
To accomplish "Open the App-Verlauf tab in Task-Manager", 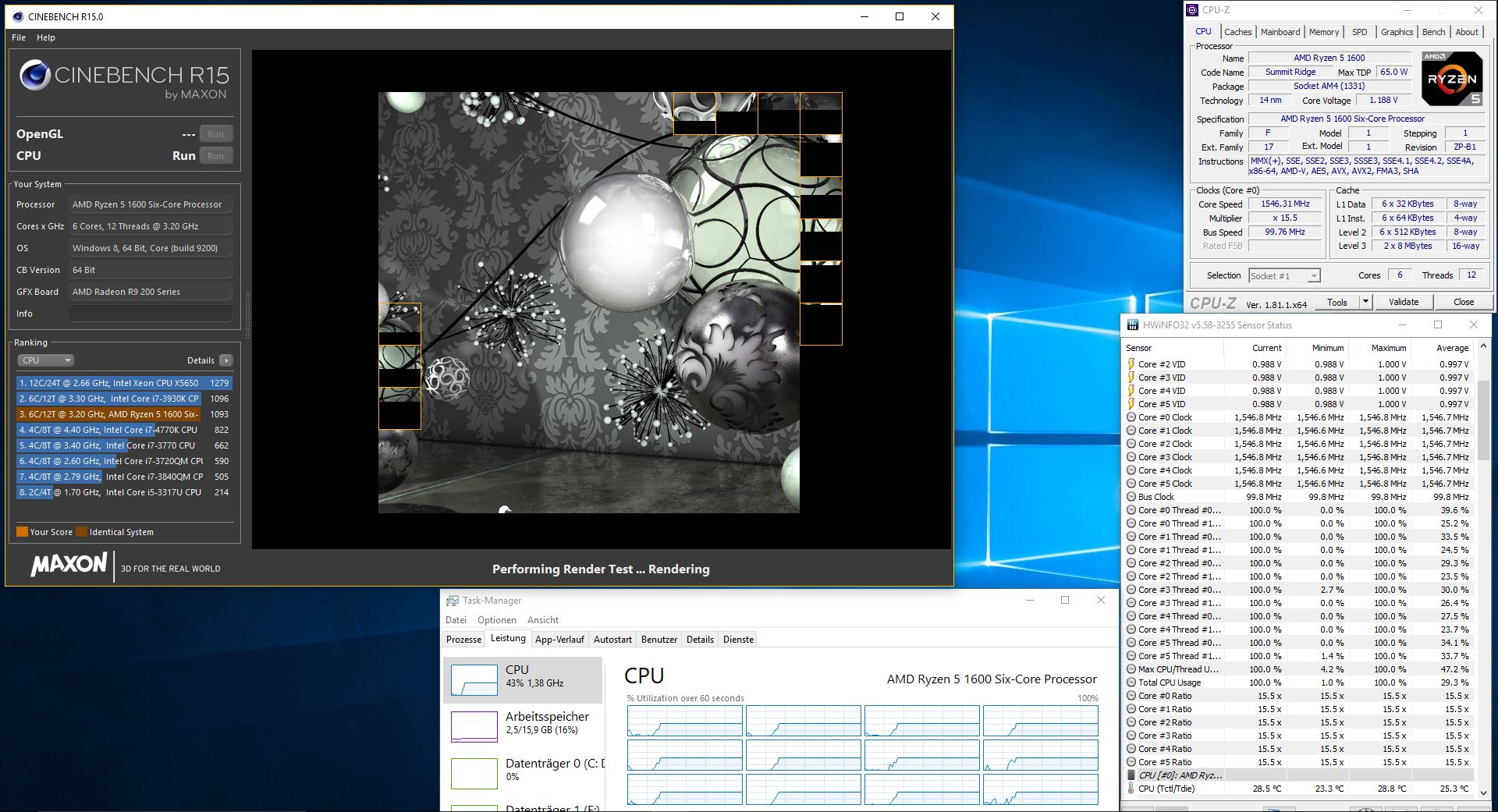I will pos(559,640).
